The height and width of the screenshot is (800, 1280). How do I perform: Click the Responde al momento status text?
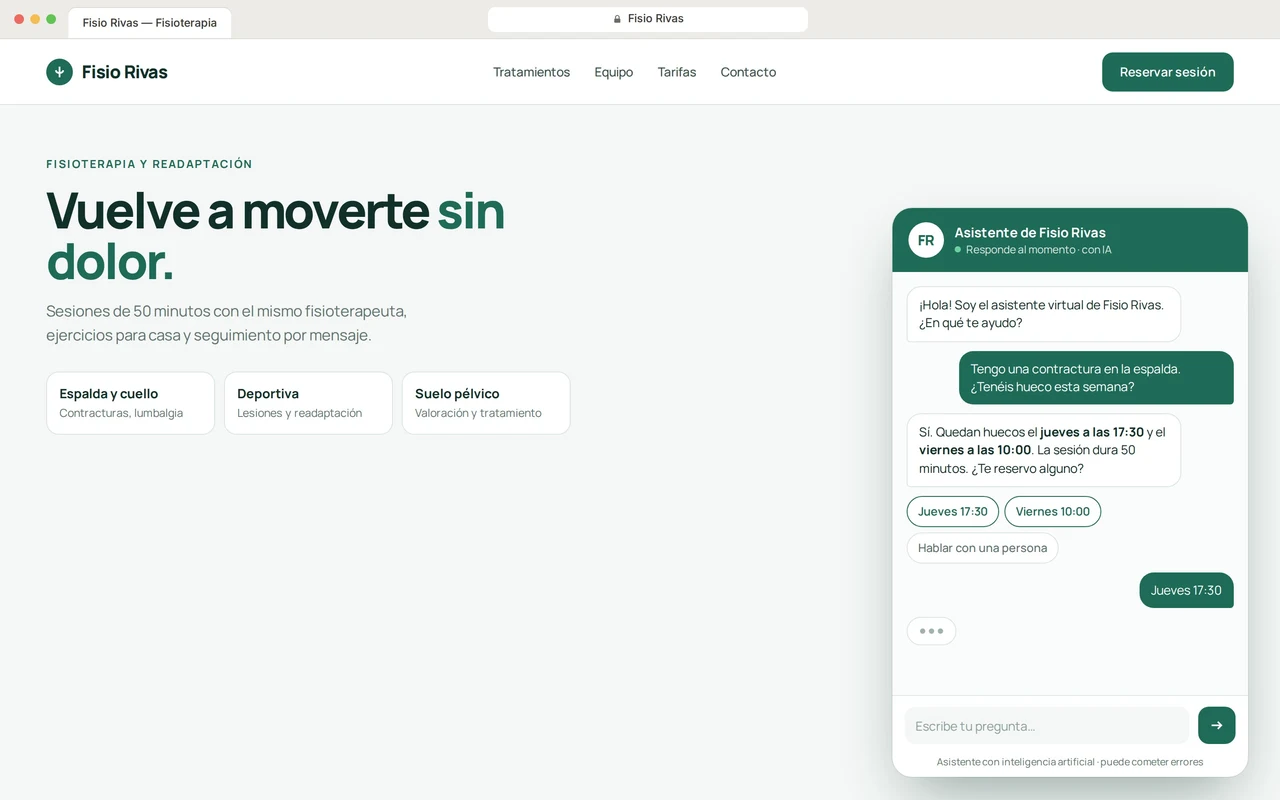coord(1038,250)
